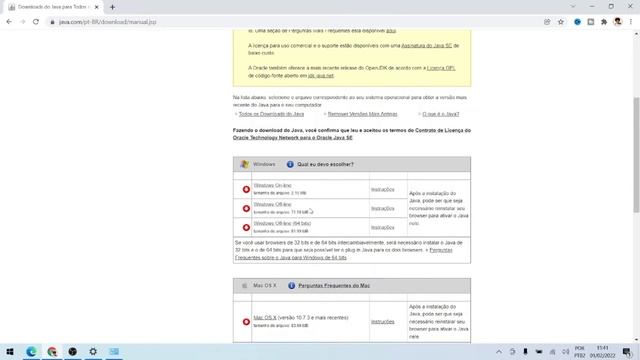Show hidden system tray icons chevron
The width and height of the screenshot is (640, 360).
(499, 351)
